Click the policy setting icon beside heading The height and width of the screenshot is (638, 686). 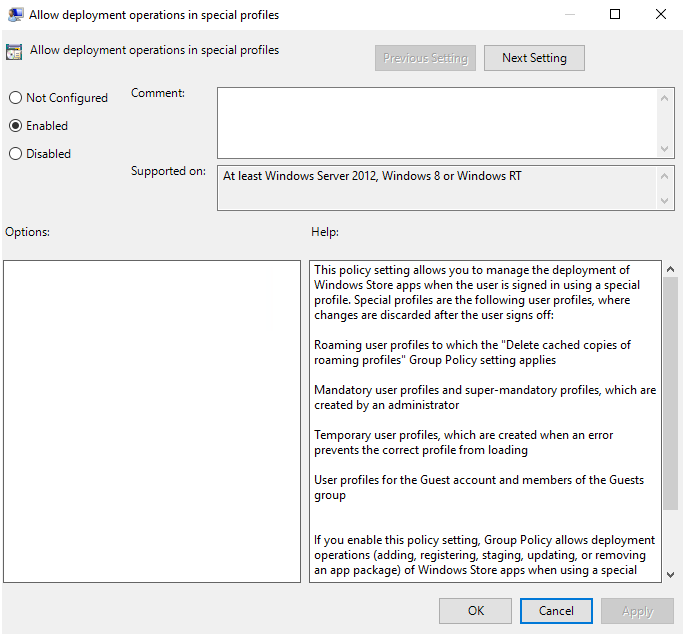coord(14,52)
